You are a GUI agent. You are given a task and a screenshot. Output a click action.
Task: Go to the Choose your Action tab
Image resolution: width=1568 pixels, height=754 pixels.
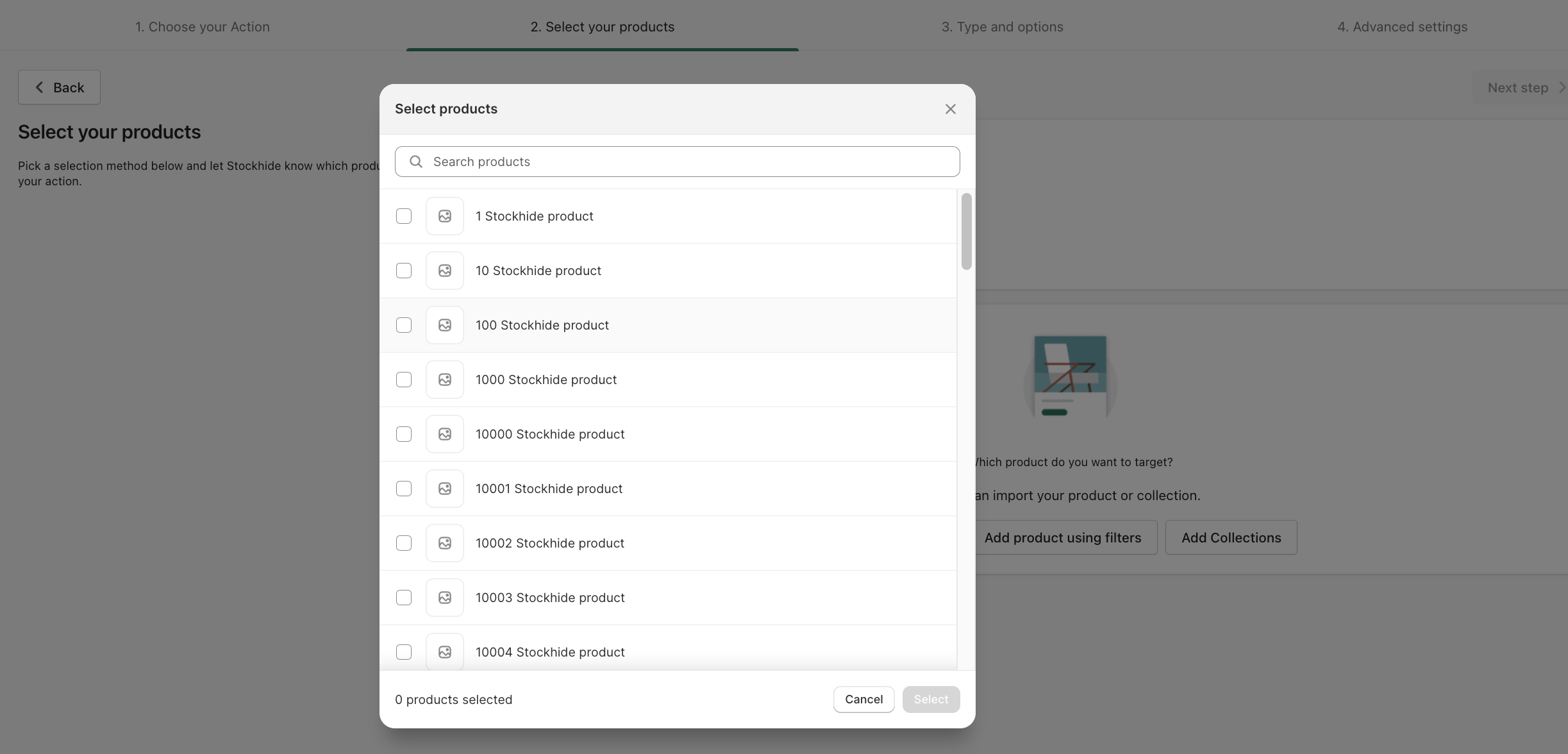(203, 27)
